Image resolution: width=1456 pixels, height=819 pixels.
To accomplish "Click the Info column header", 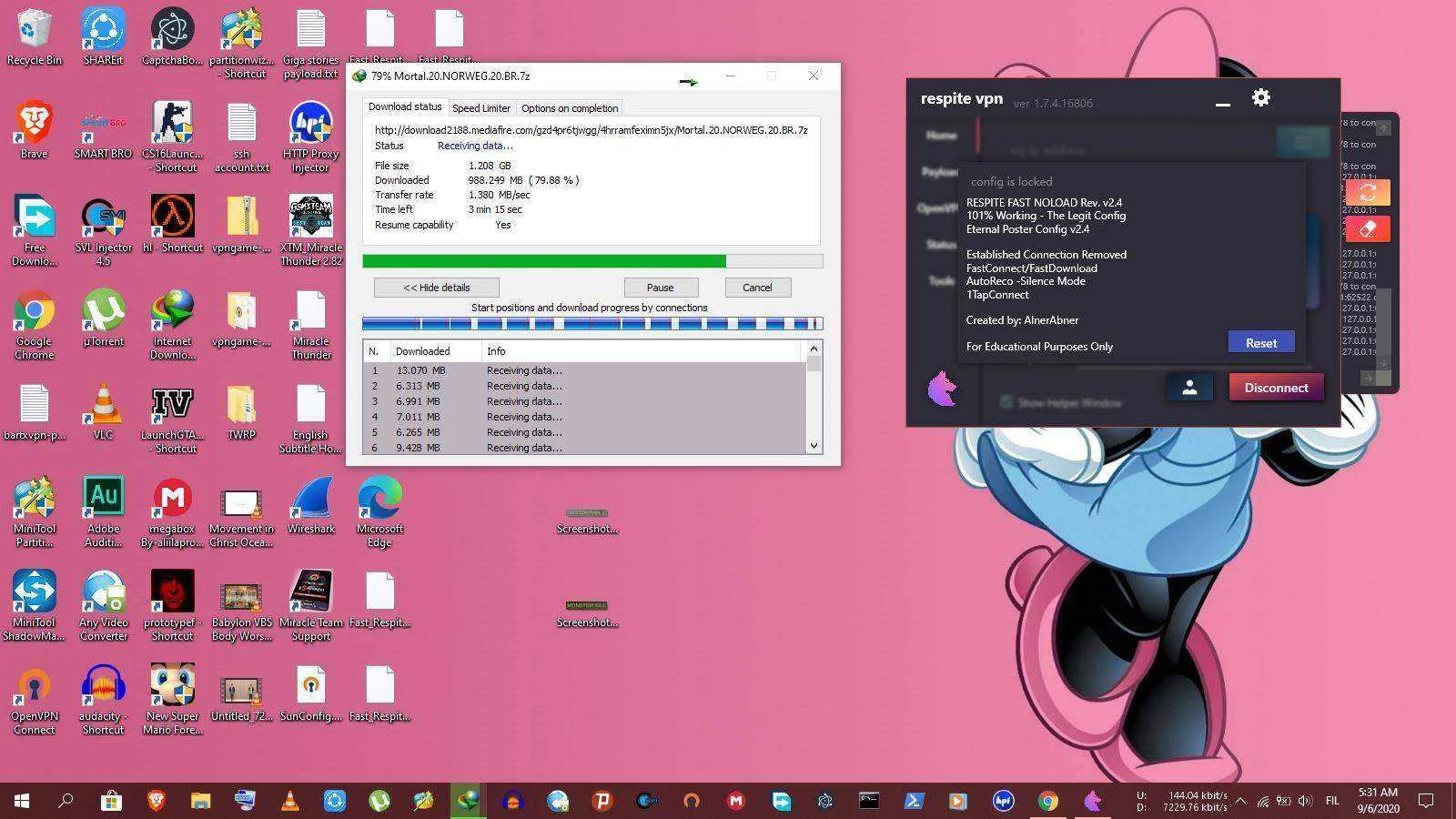I will pyautogui.click(x=642, y=351).
